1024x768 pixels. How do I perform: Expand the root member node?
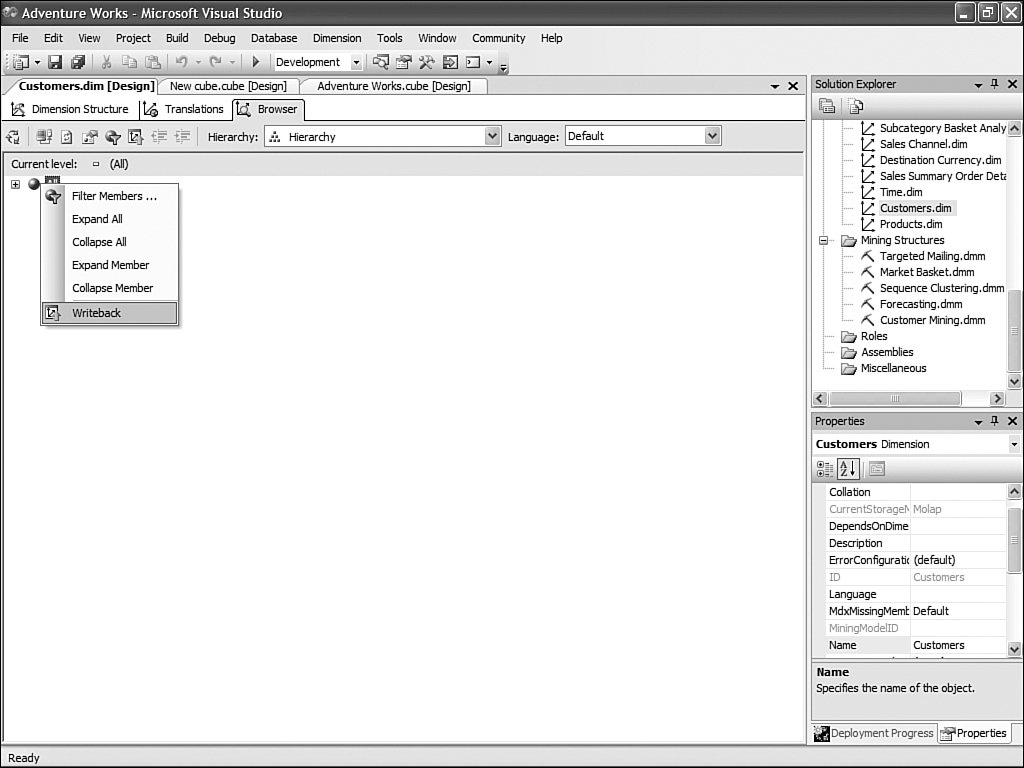16,184
